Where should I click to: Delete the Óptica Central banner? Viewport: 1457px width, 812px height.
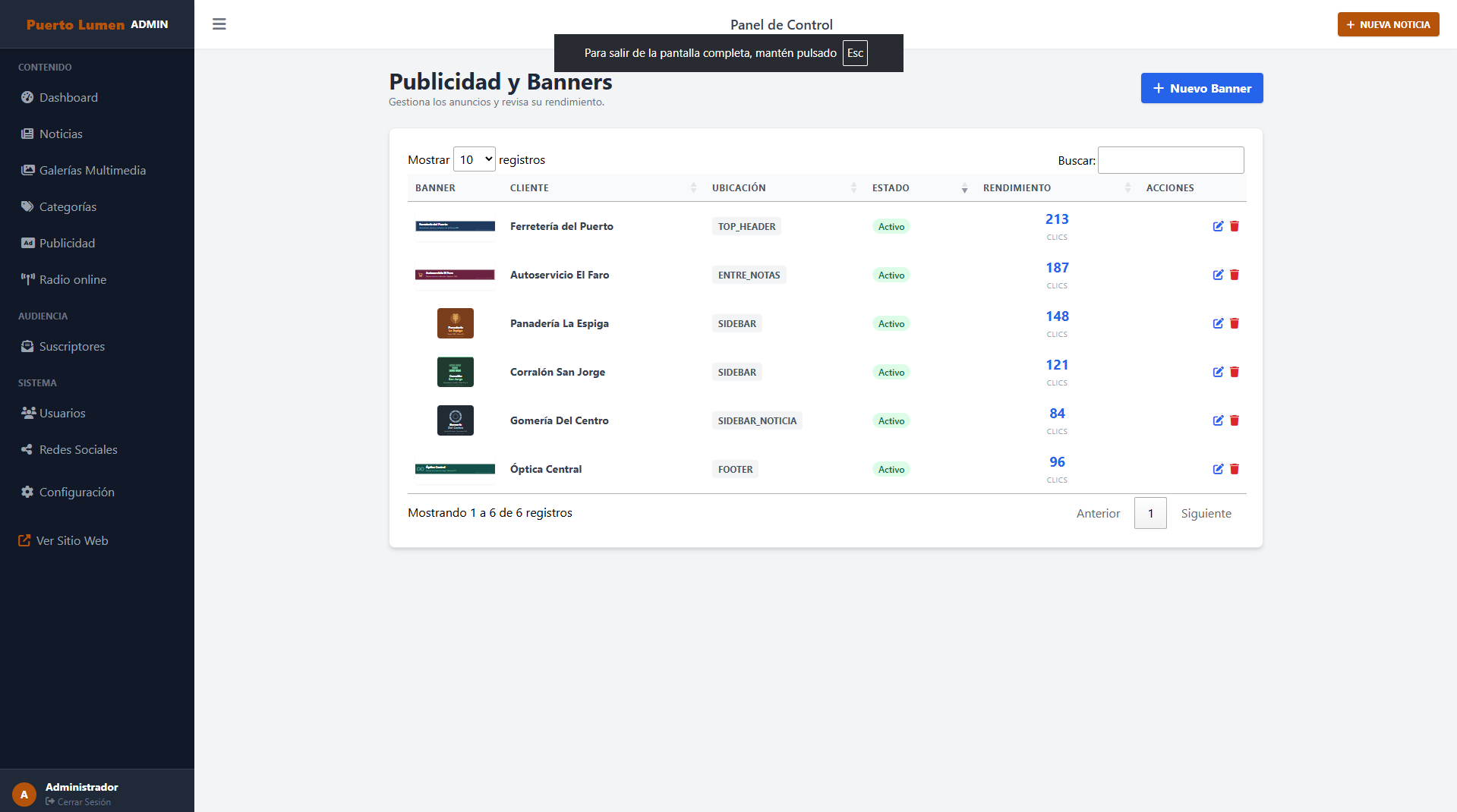1235,469
